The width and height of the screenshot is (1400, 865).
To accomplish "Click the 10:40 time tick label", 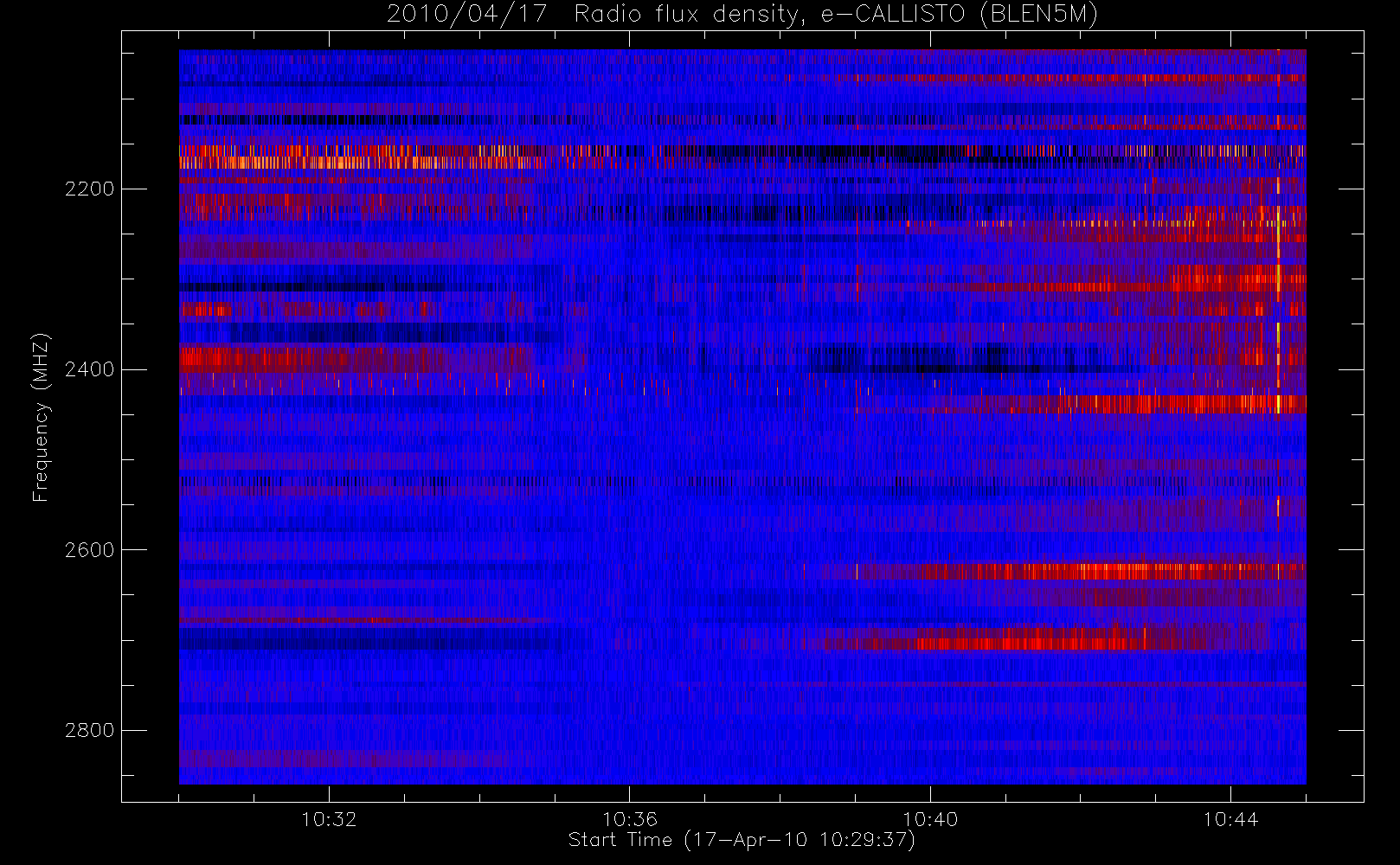I will (930, 818).
